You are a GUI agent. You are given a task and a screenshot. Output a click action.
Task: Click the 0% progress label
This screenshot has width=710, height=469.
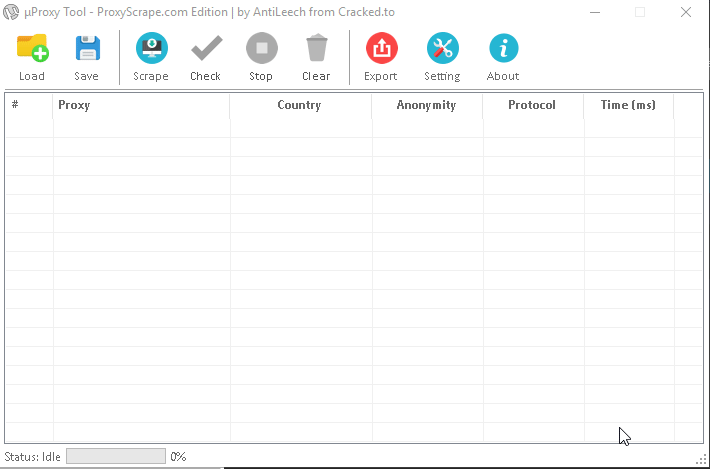[x=178, y=457]
